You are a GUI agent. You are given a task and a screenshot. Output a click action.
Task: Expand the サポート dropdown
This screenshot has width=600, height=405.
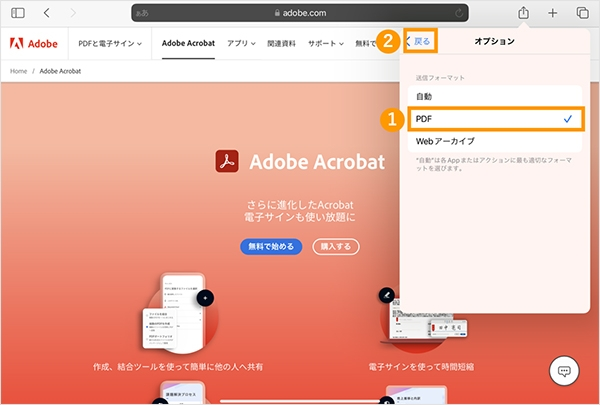tap(326, 44)
